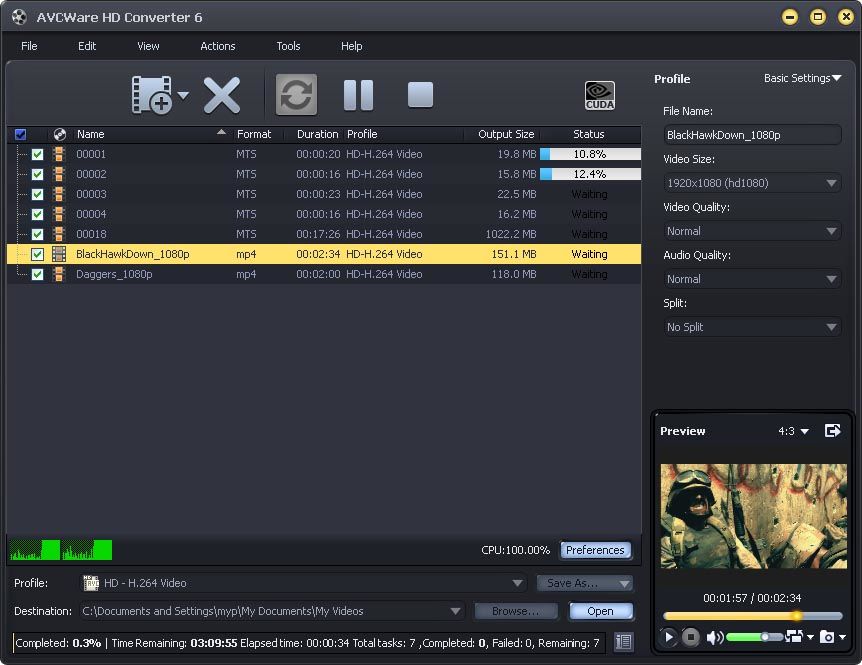Screen dimensions: 862x665
Task: Select the 00018 file name
Action: pos(91,234)
